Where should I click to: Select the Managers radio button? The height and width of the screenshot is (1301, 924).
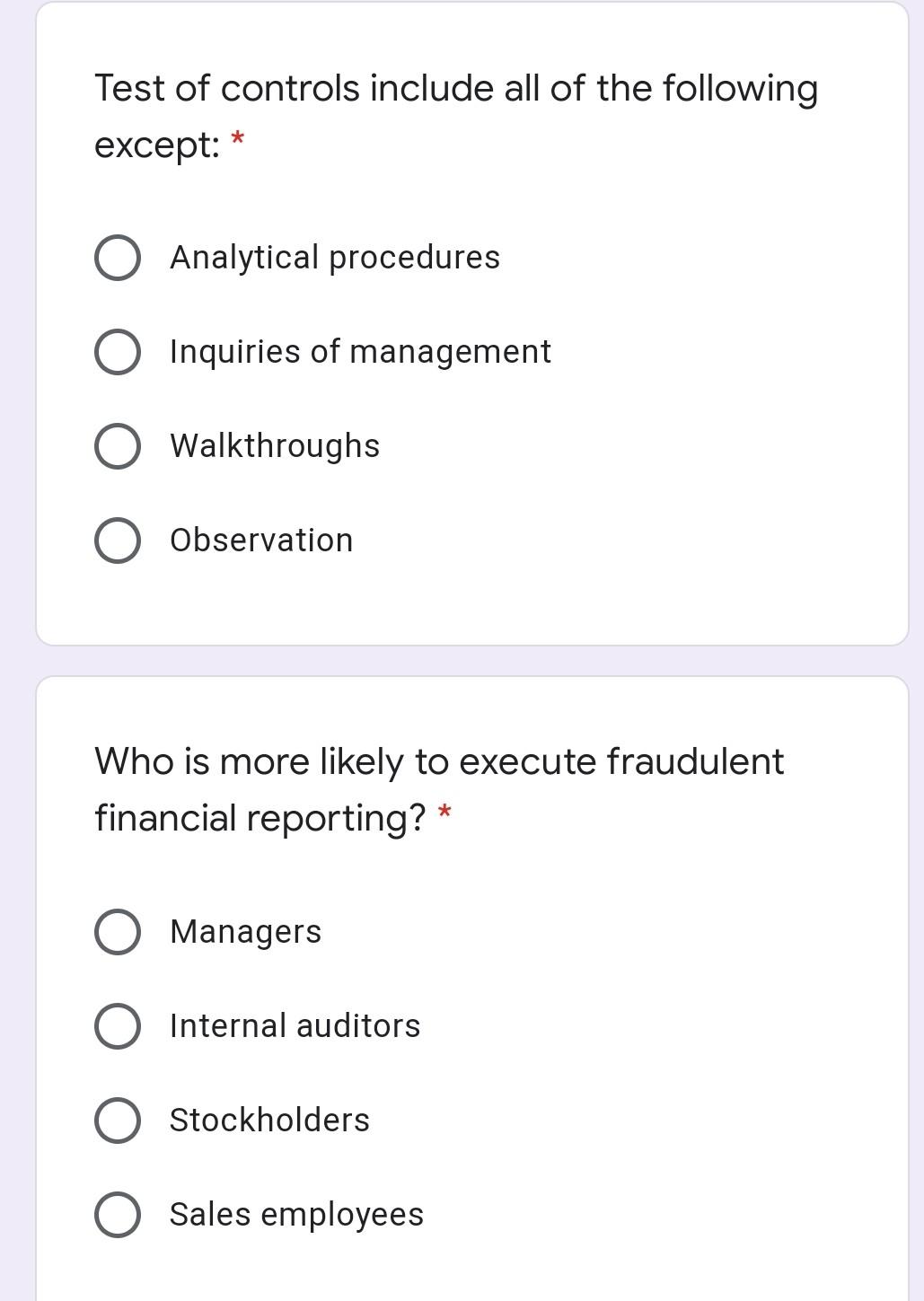[117, 932]
